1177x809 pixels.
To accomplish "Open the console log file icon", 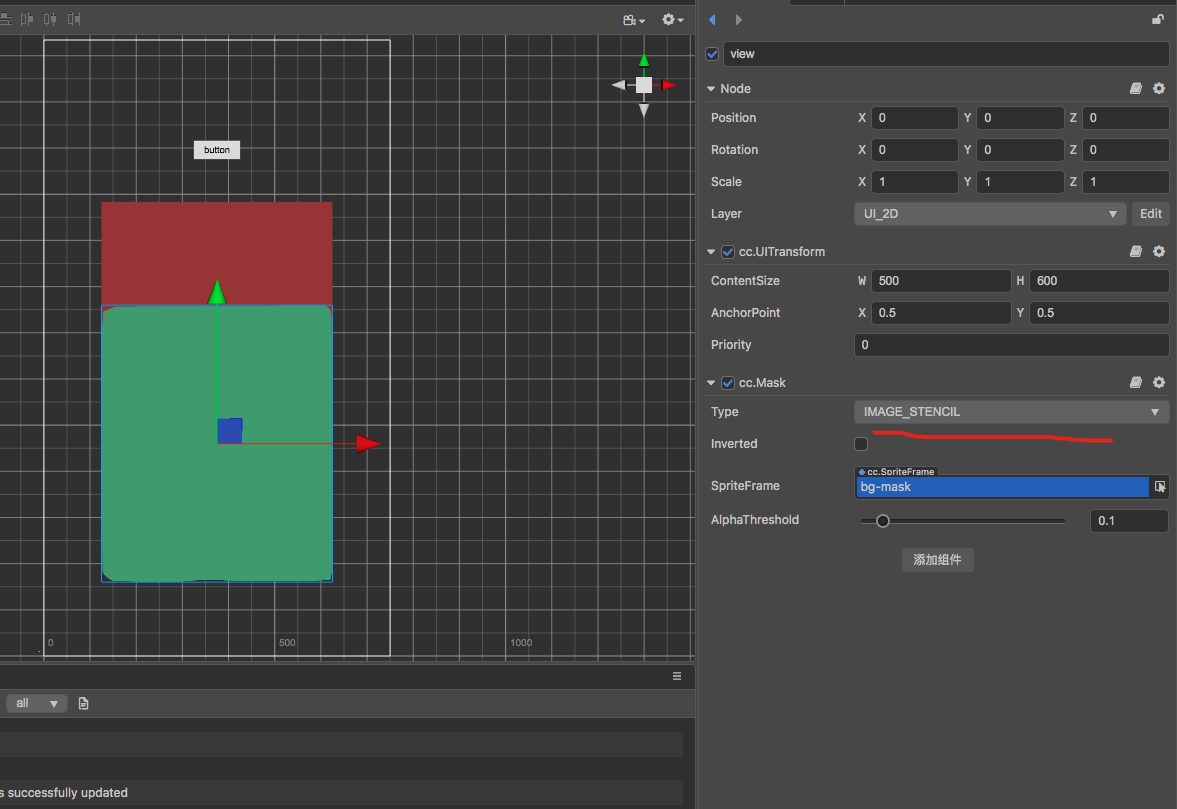I will 84,703.
